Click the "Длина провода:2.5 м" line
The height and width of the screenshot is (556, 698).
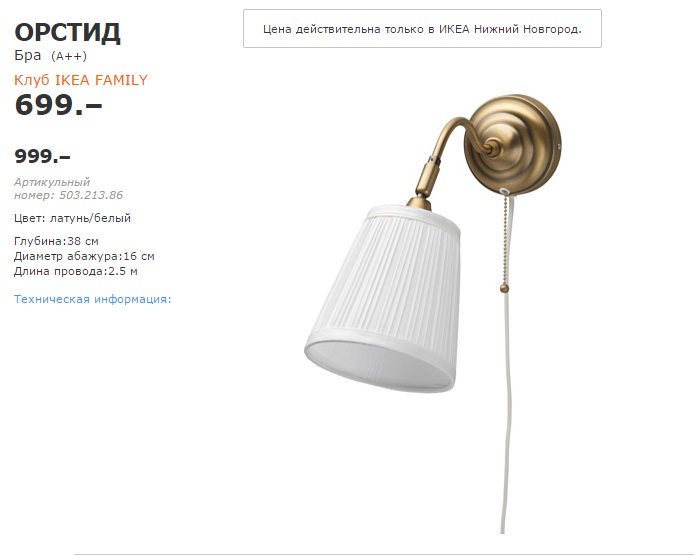coord(76,271)
